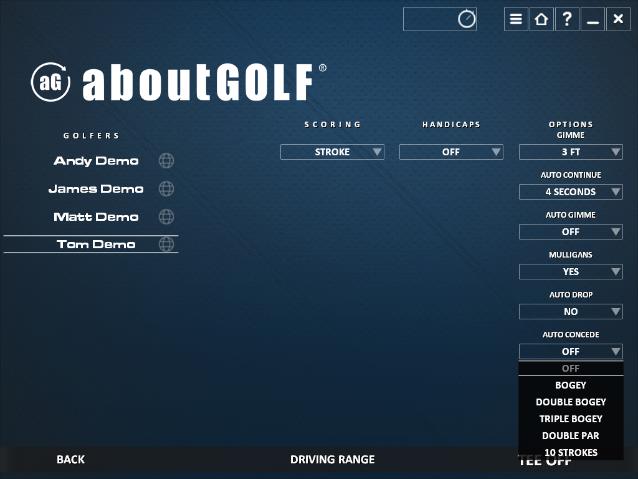Select golfer James Demo

(96, 189)
